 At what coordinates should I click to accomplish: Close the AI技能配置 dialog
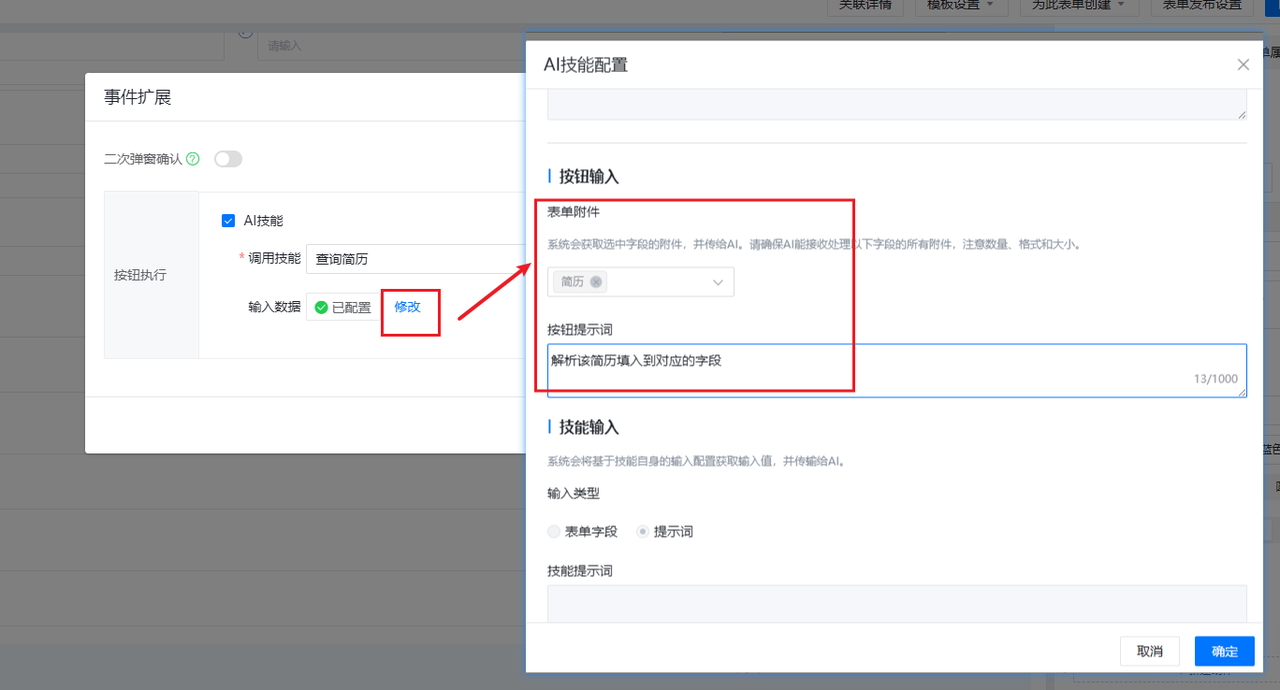1243,65
